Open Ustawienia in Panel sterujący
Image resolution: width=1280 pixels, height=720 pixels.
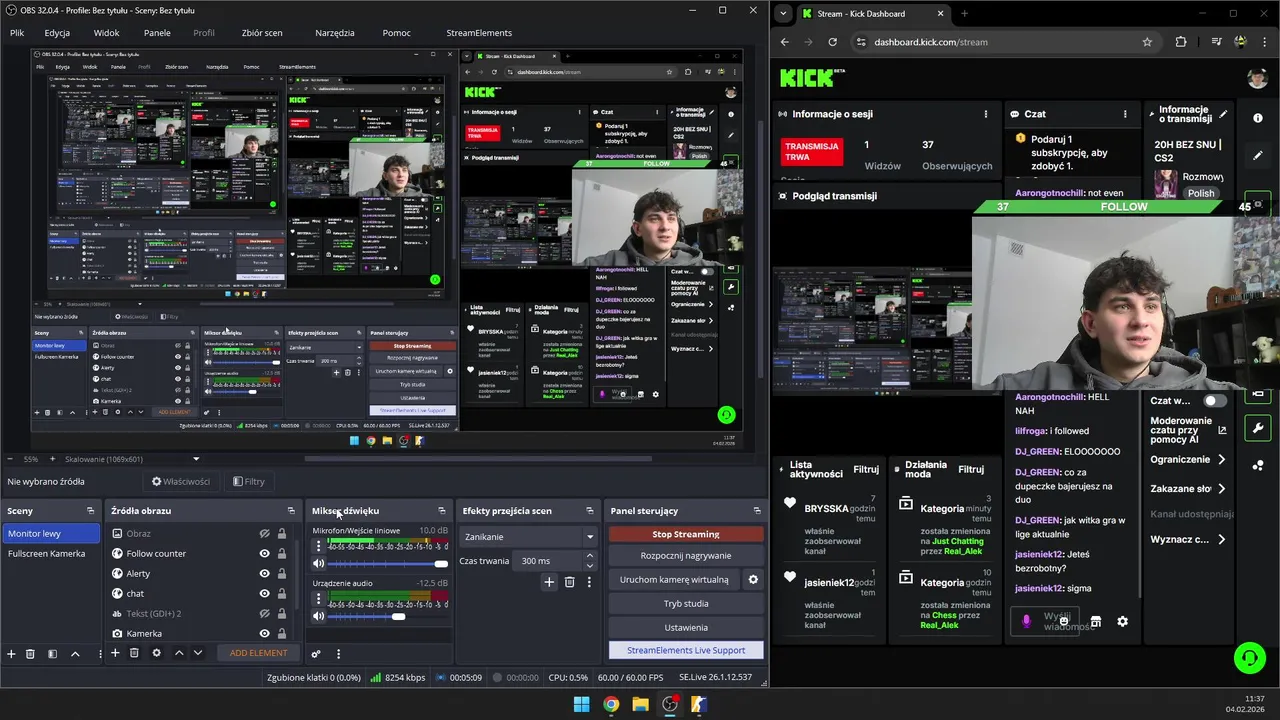(x=686, y=628)
